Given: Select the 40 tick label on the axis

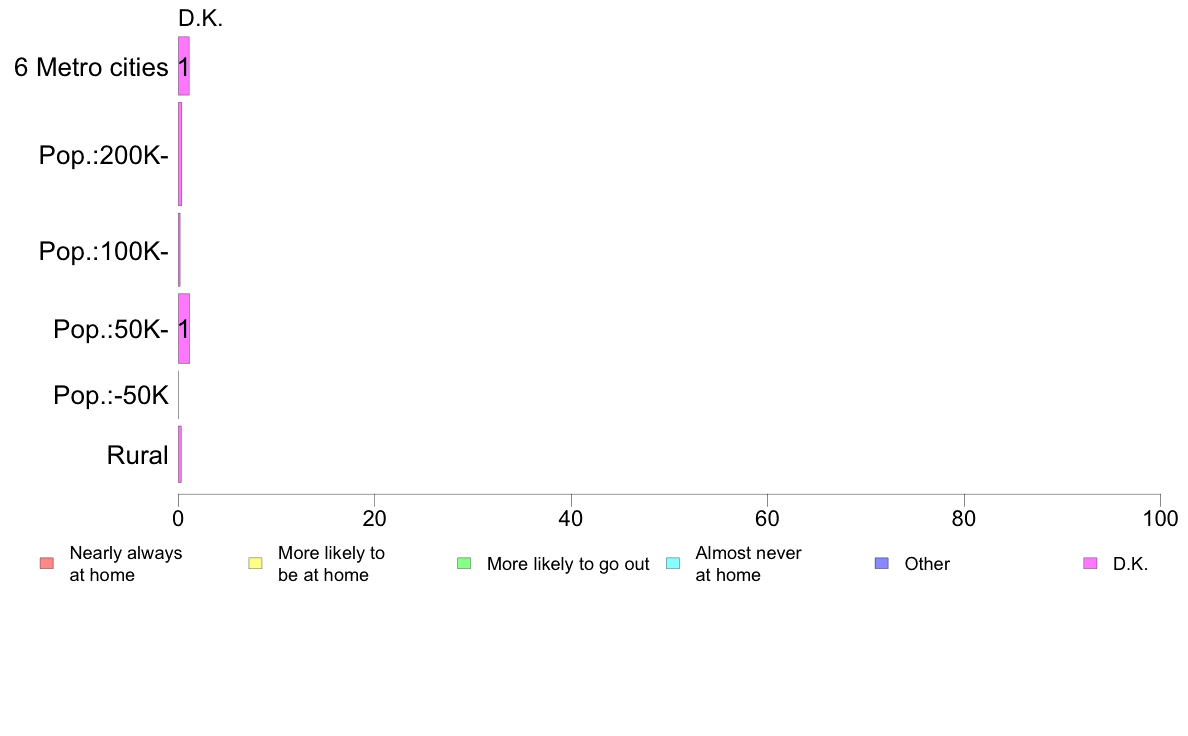Looking at the screenshot, I should click(571, 518).
